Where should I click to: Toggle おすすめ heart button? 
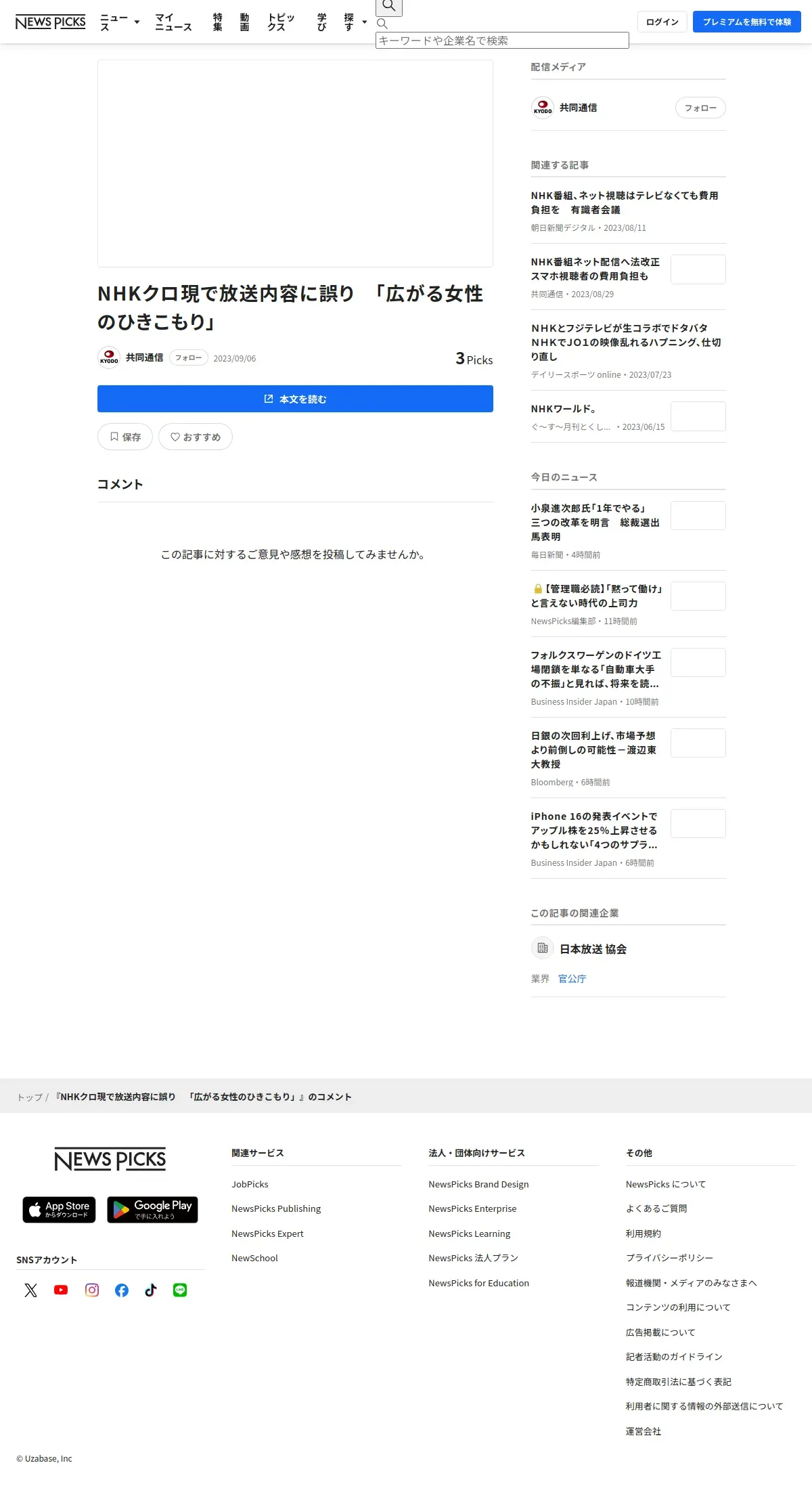[196, 437]
